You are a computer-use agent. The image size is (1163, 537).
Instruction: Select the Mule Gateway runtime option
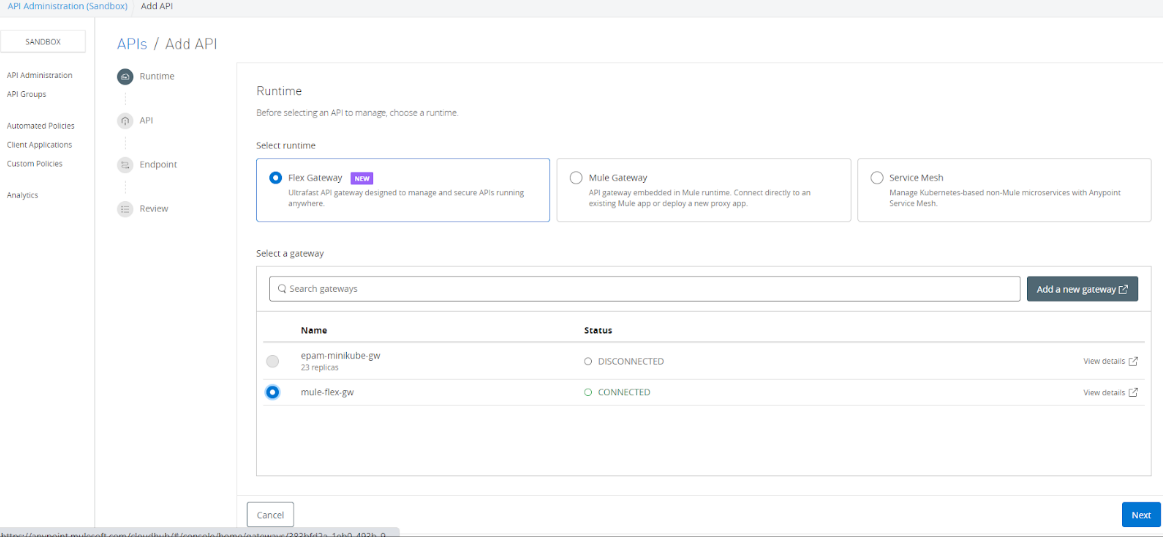click(x=576, y=178)
